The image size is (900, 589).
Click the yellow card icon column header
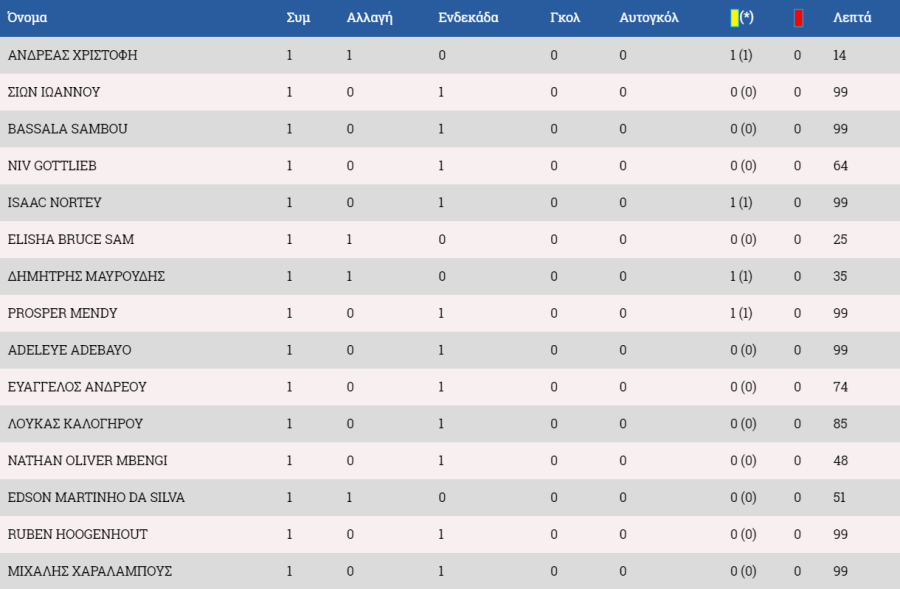741,18
